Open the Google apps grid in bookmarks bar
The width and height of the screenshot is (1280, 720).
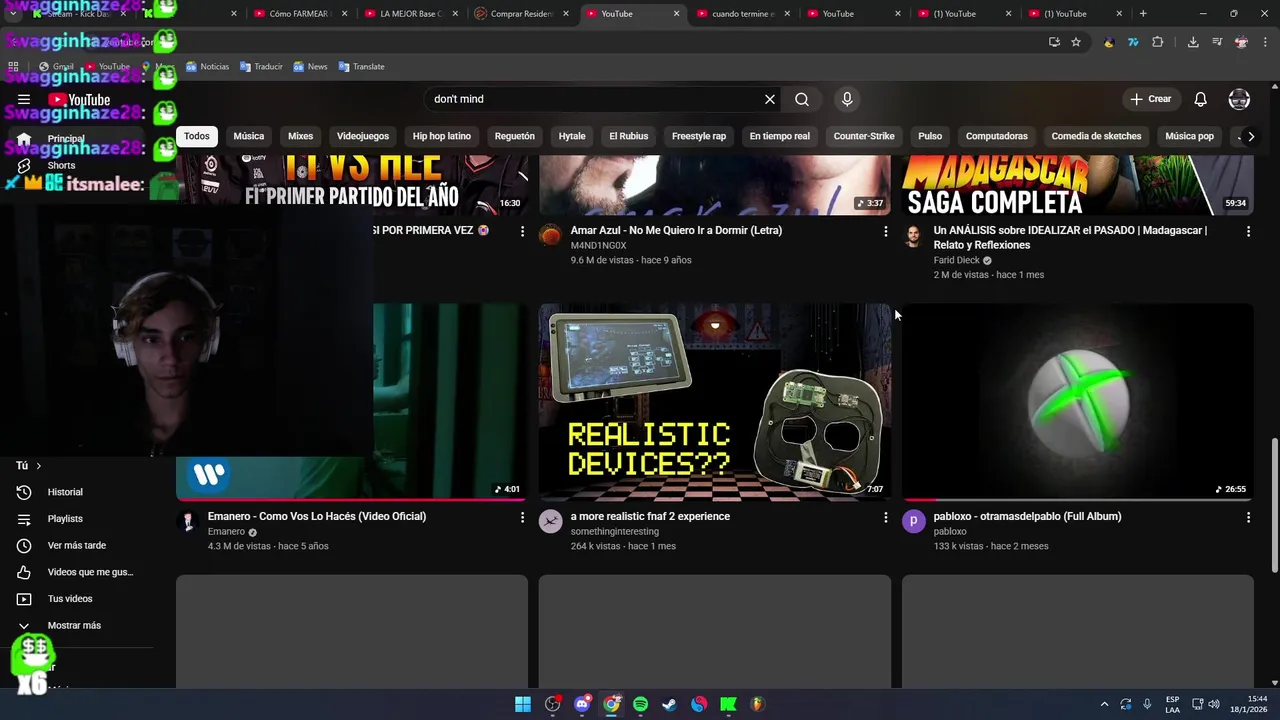pos(13,67)
